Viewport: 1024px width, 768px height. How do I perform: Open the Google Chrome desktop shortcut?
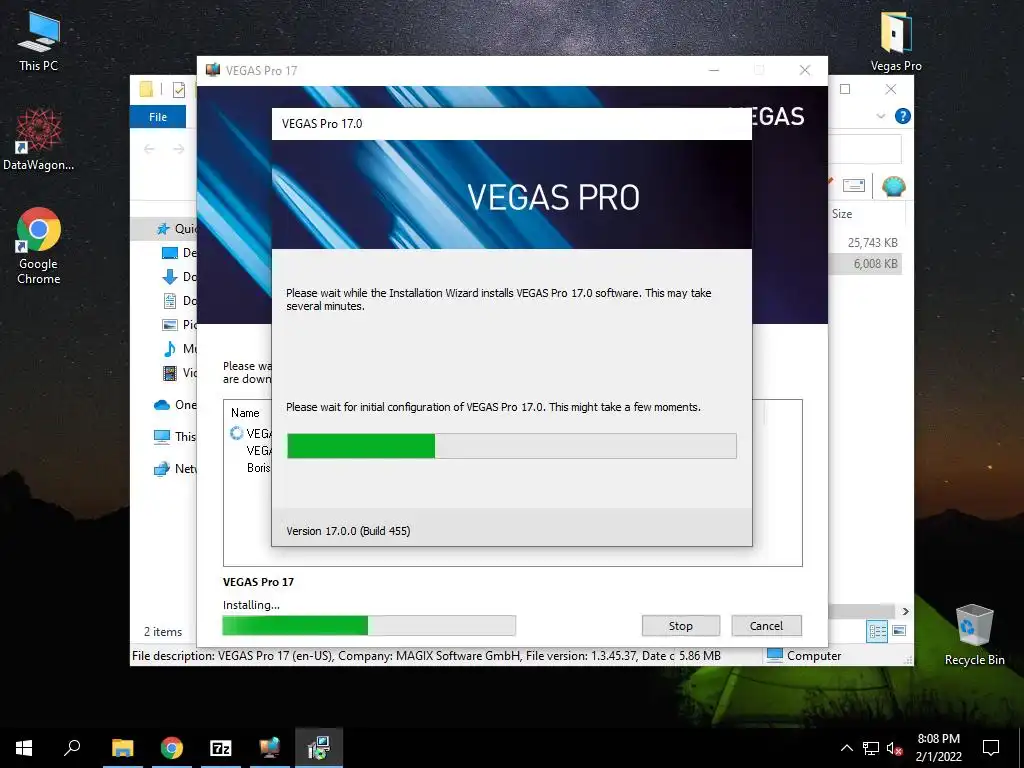tap(39, 246)
